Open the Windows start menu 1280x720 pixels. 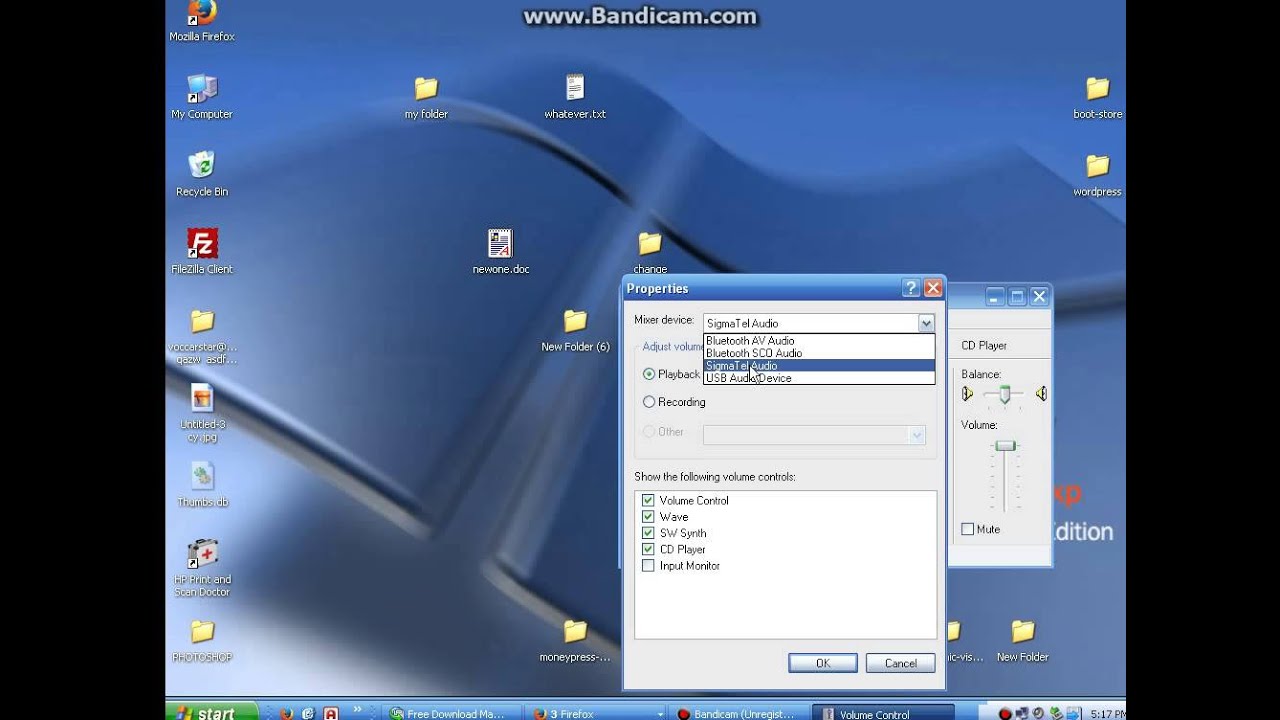tap(212, 712)
